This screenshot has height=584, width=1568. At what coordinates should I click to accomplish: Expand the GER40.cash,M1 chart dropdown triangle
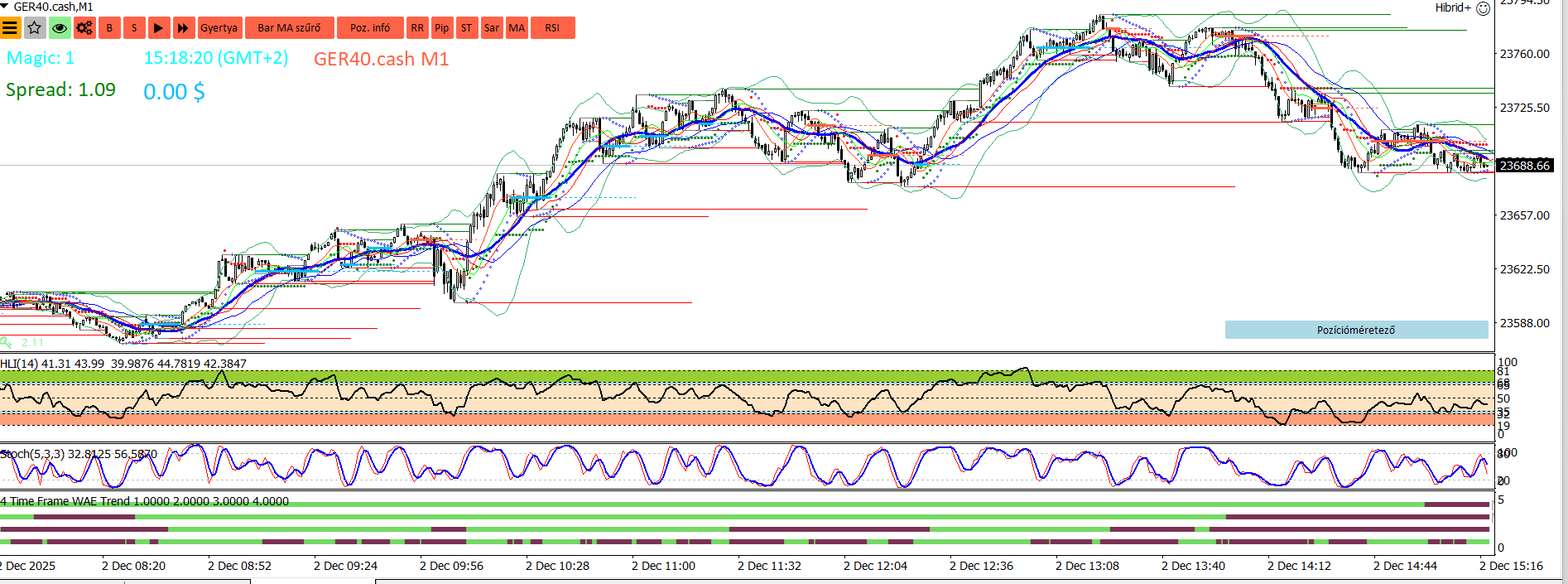[x=5, y=7]
